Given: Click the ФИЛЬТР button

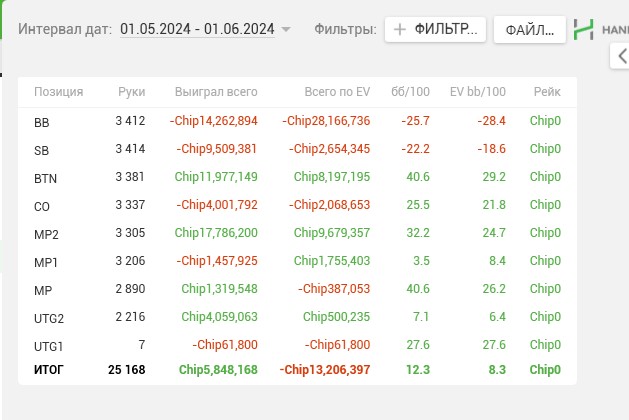Looking at the screenshot, I should coord(435,30).
